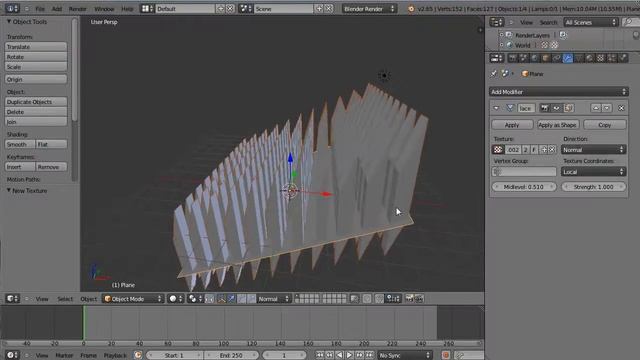Toggle modifier display in edit mode

point(569,108)
